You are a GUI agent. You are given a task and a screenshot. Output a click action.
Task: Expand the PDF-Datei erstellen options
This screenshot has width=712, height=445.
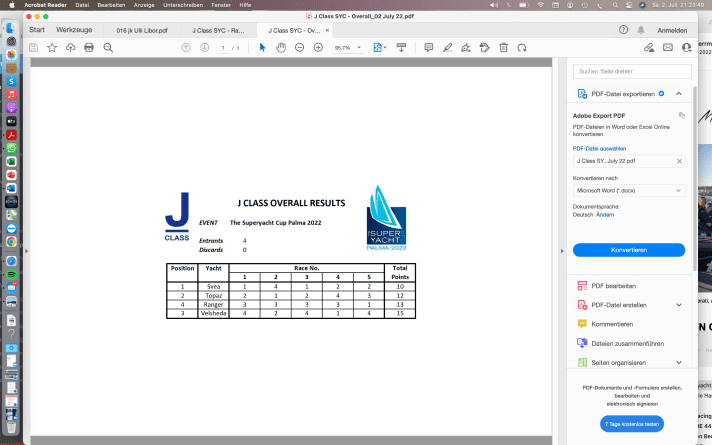click(x=679, y=305)
